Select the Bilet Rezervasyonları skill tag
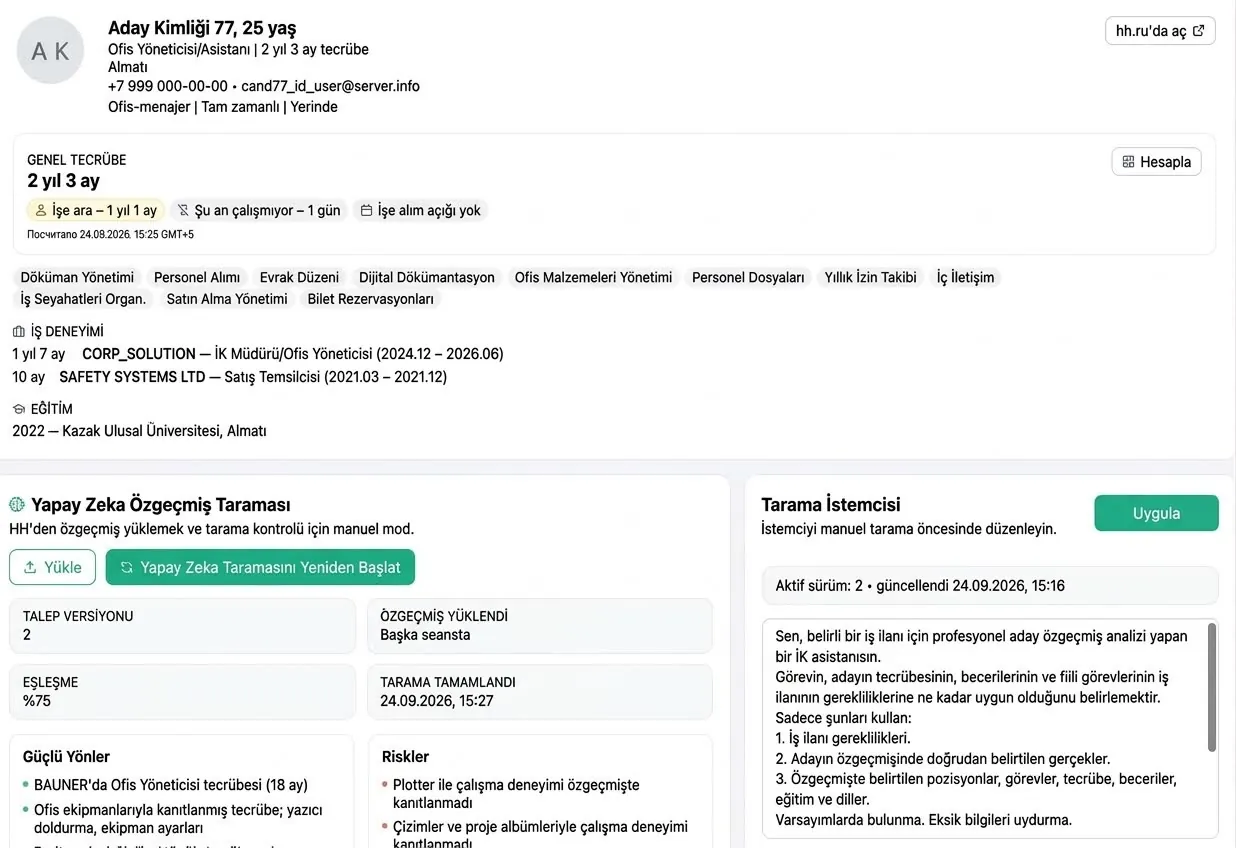The width and height of the screenshot is (1236, 848). tap(371, 299)
